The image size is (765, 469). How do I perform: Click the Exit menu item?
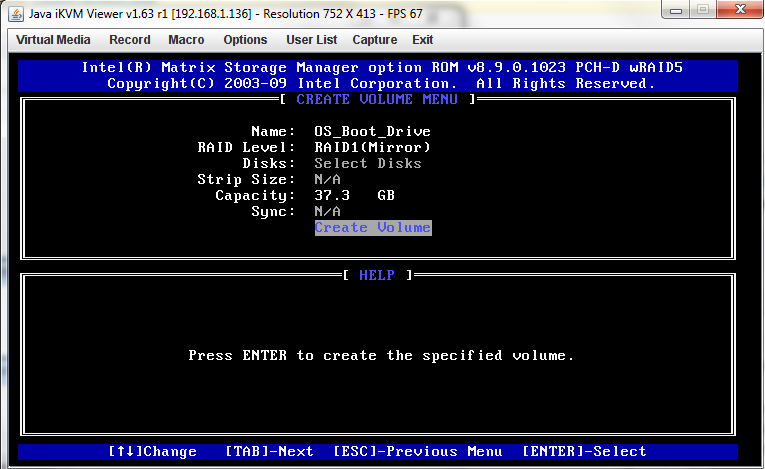click(x=423, y=40)
